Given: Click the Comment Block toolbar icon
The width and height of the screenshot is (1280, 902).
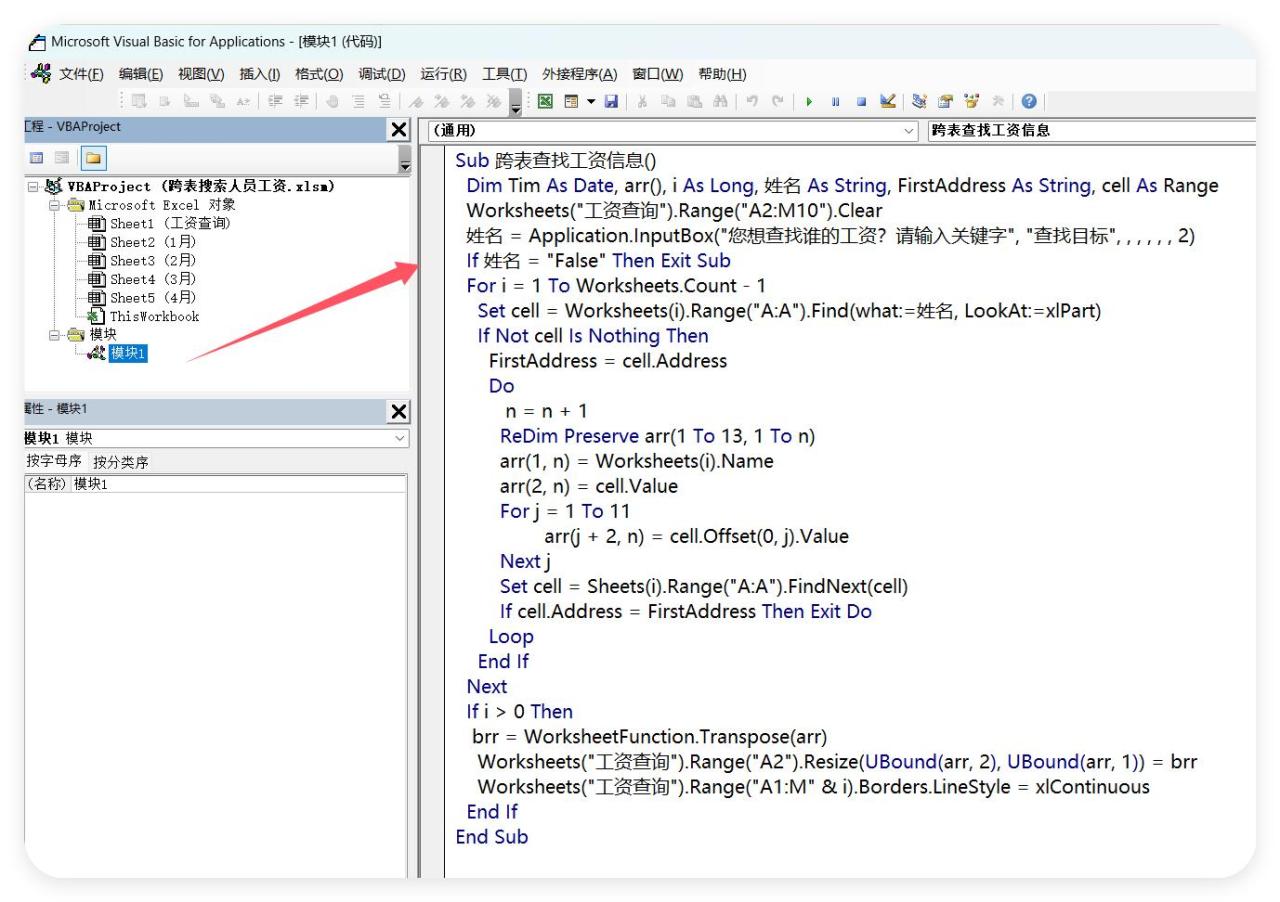Looking at the screenshot, I should pyautogui.click(x=359, y=102).
